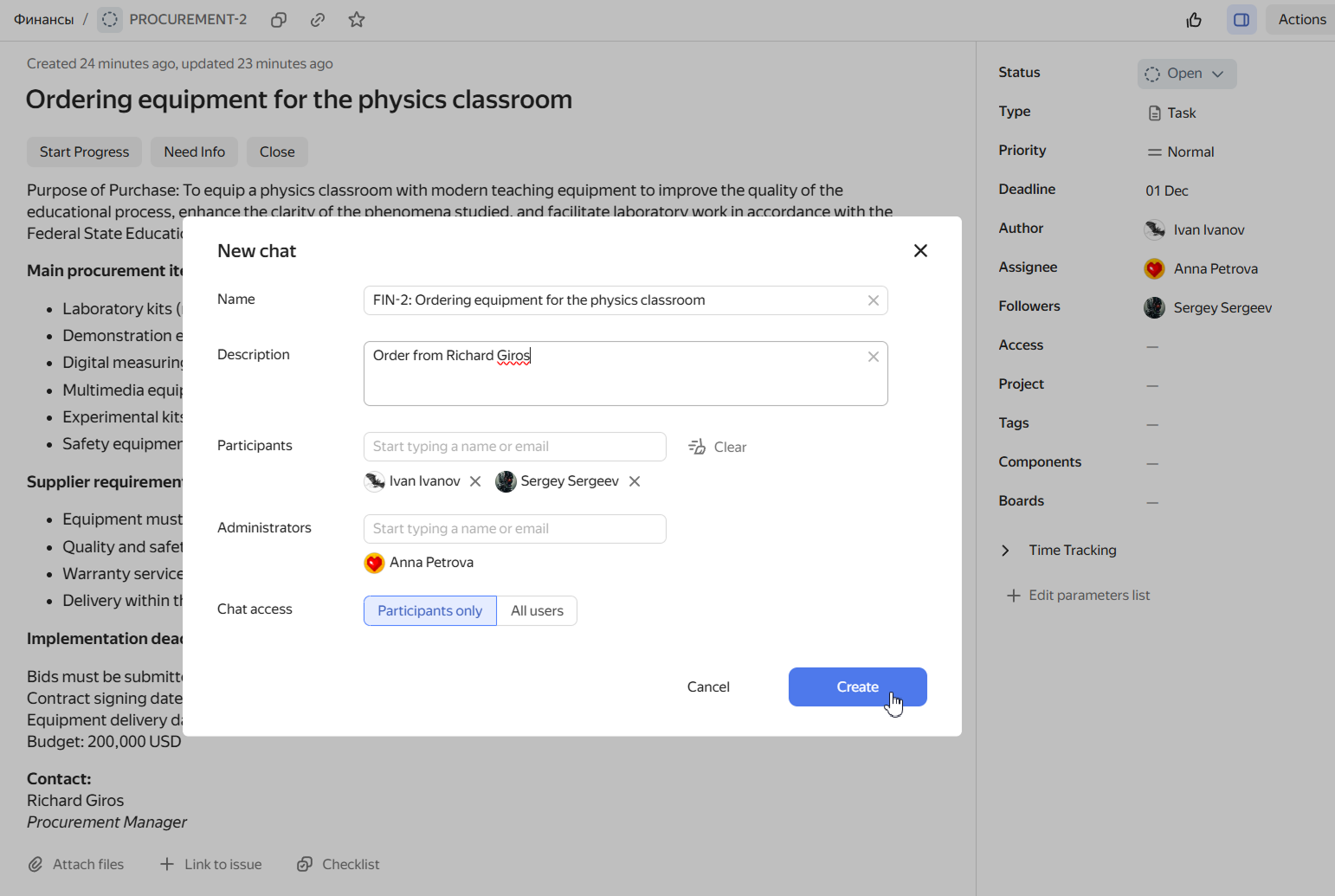Remove Ivan Ivanov from participants
Image resolution: width=1335 pixels, height=896 pixels.
tap(475, 481)
